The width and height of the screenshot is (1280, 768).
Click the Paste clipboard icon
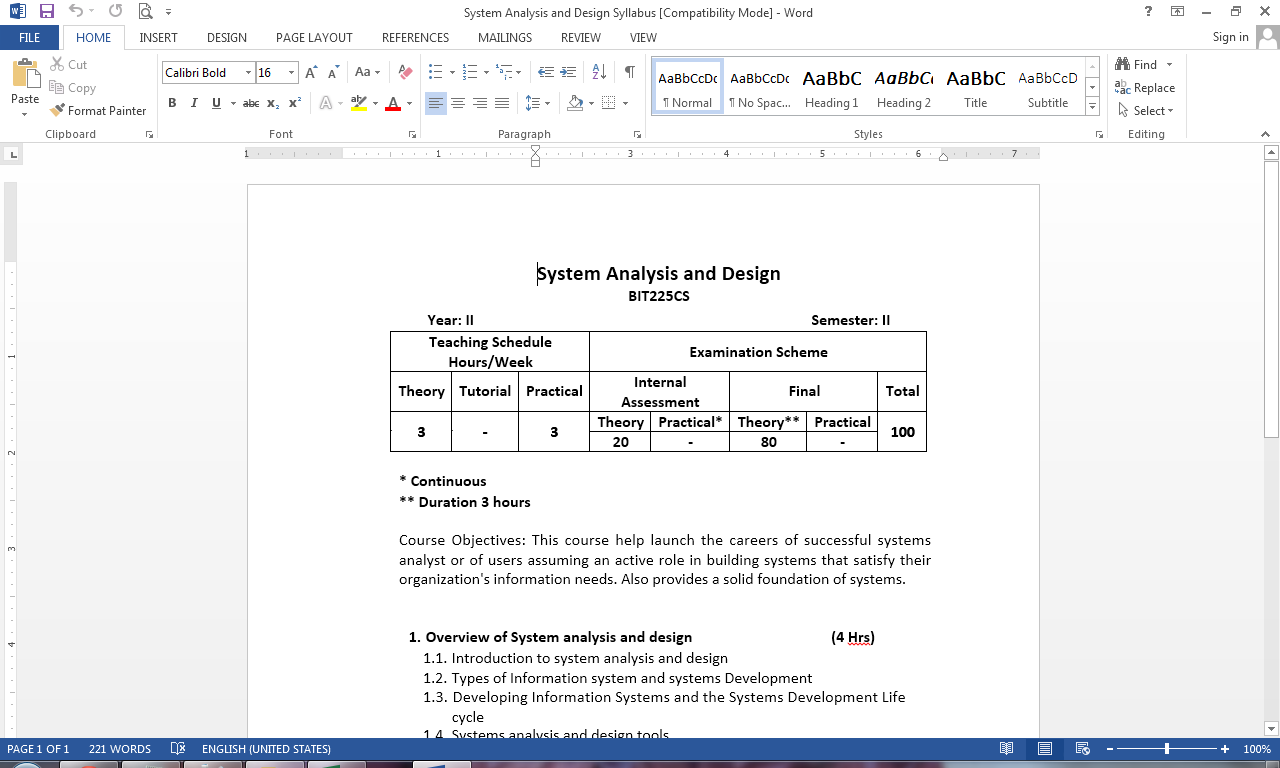[25, 75]
